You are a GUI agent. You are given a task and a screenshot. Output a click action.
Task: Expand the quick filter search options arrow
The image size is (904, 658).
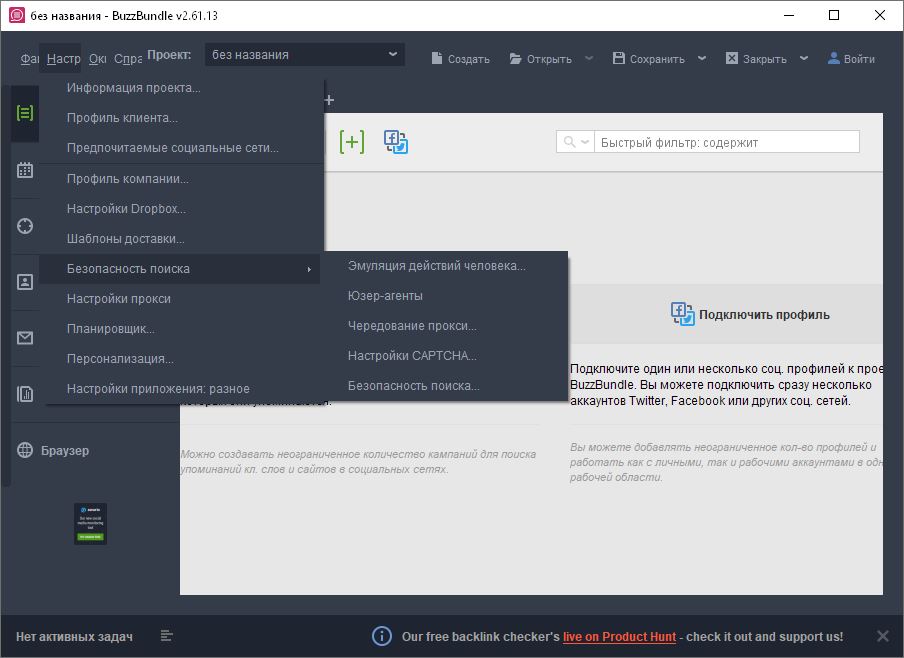(585, 142)
